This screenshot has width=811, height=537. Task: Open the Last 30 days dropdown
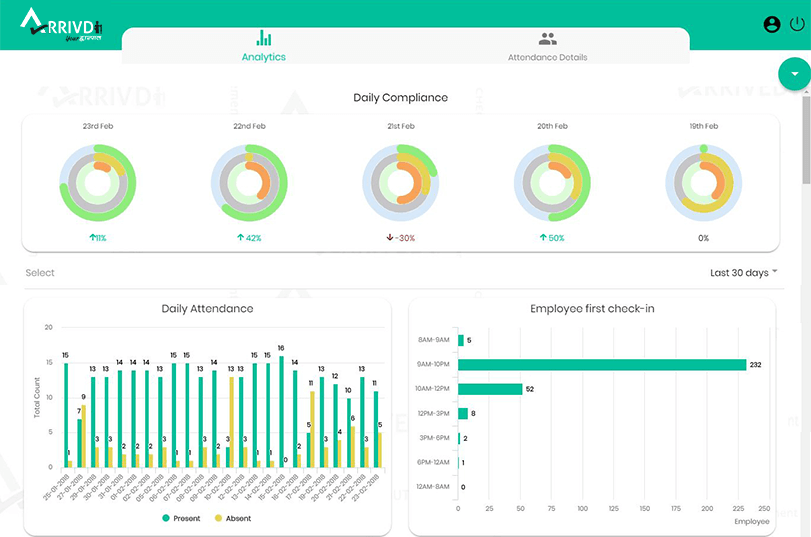click(x=743, y=273)
